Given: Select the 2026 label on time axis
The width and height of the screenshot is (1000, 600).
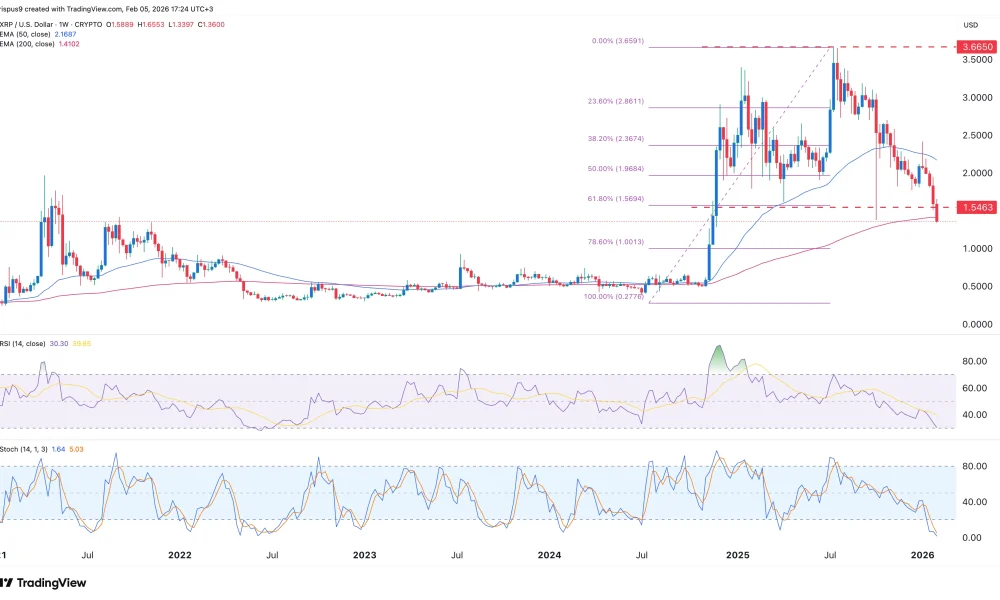Looking at the screenshot, I should click(x=921, y=553).
